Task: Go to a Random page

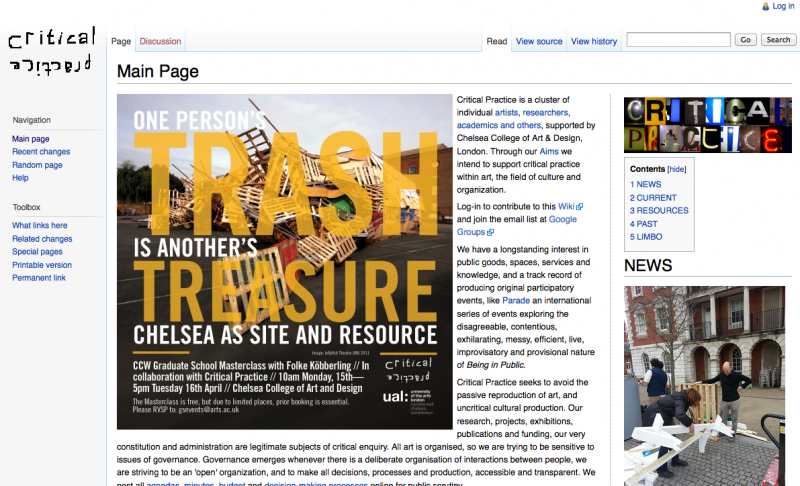Action: (x=37, y=165)
